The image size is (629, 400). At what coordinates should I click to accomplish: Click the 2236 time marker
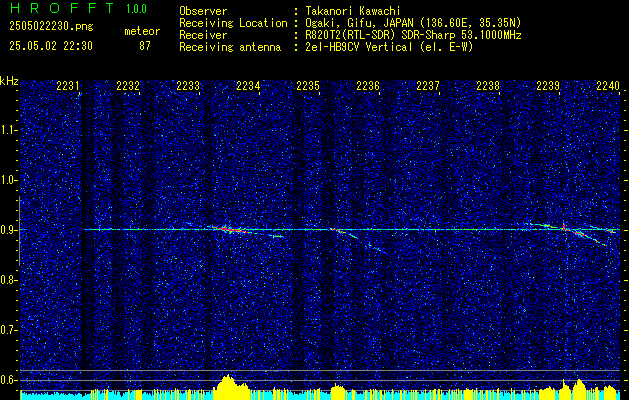(368, 85)
